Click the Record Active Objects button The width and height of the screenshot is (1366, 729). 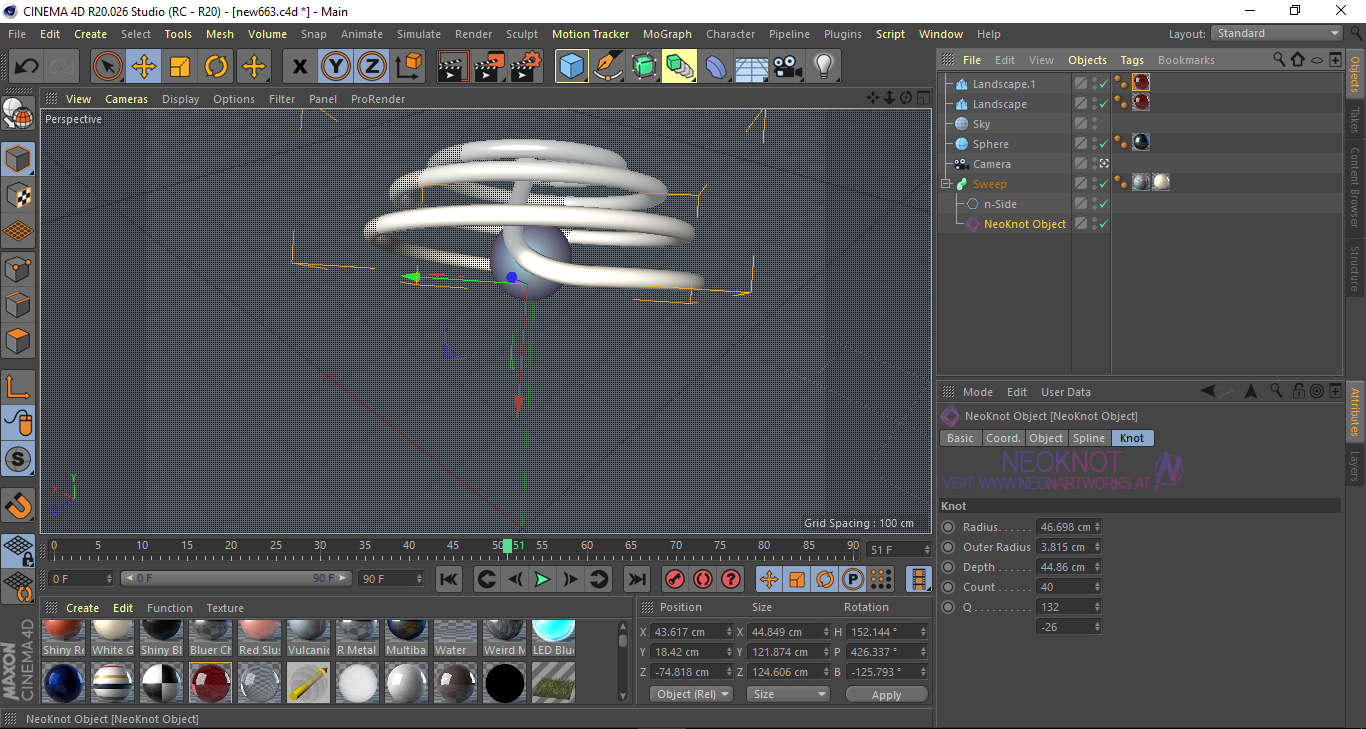(675, 579)
